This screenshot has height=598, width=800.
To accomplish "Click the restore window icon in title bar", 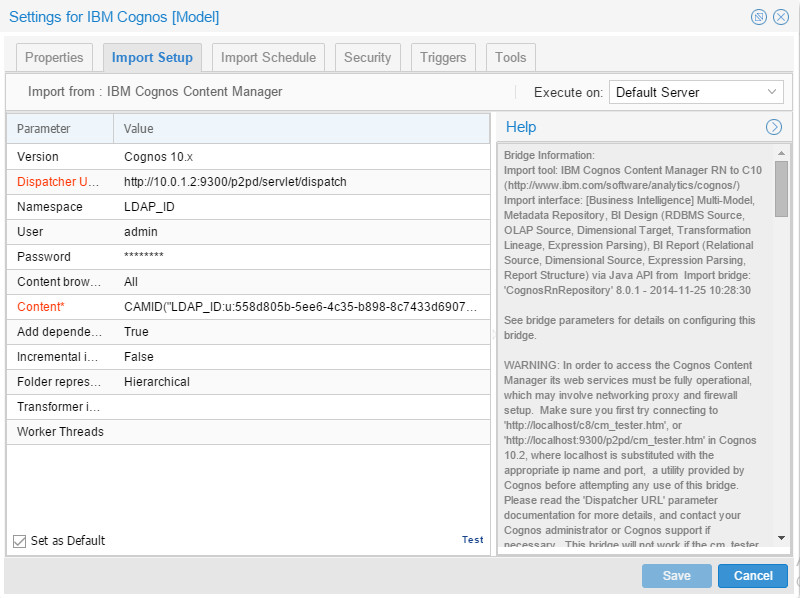I will (x=759, y=17).
